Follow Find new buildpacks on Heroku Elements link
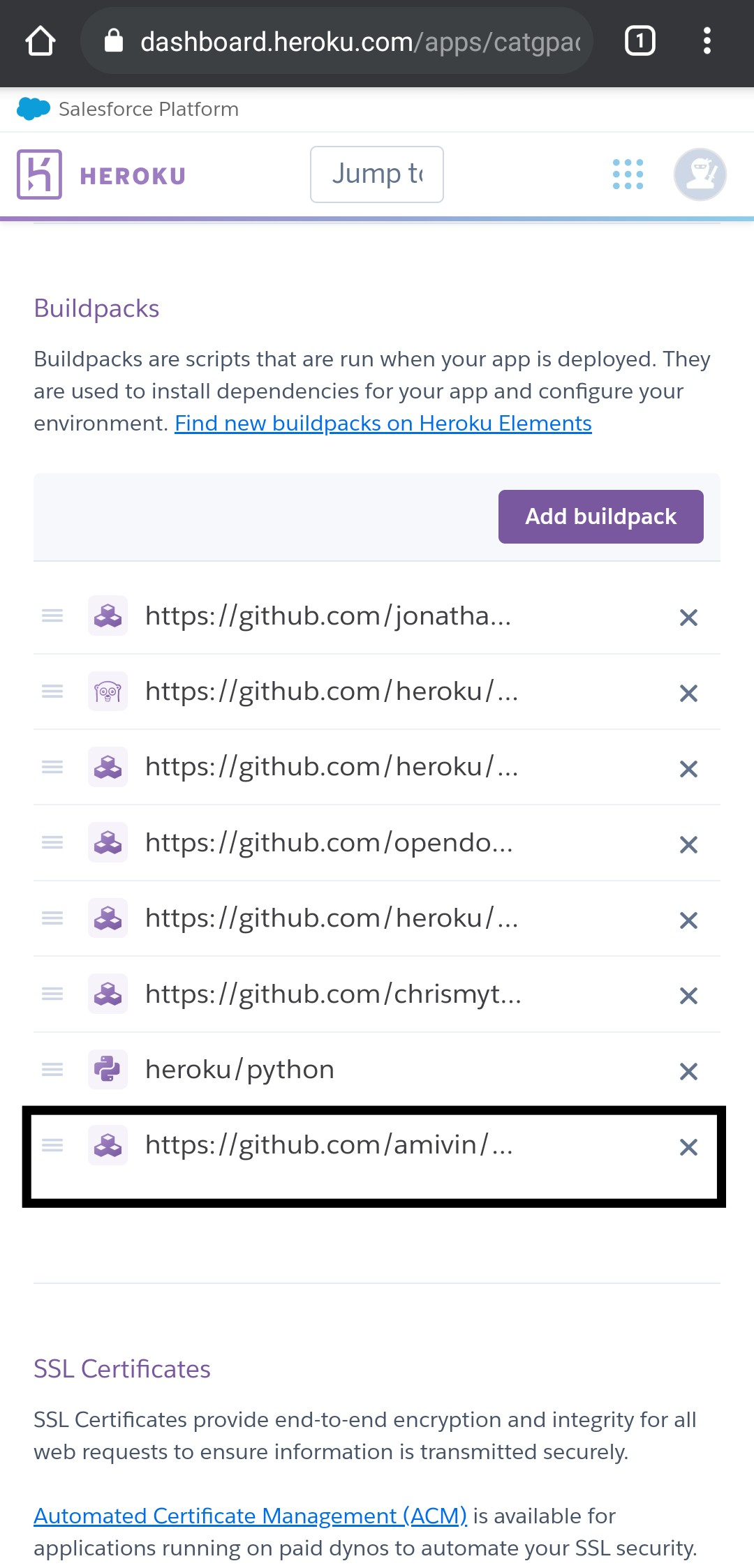Viewport: 754px width, 1568px height. point(383,423)
